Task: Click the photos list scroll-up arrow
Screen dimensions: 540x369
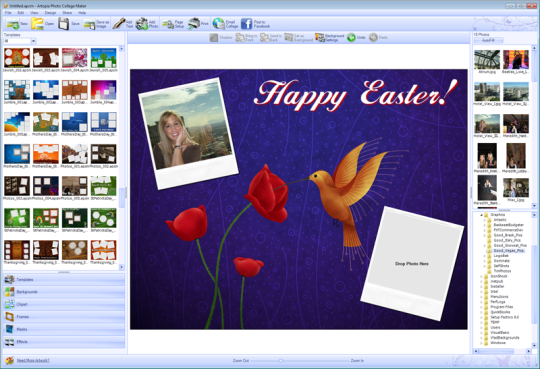Action: (534, 48)
